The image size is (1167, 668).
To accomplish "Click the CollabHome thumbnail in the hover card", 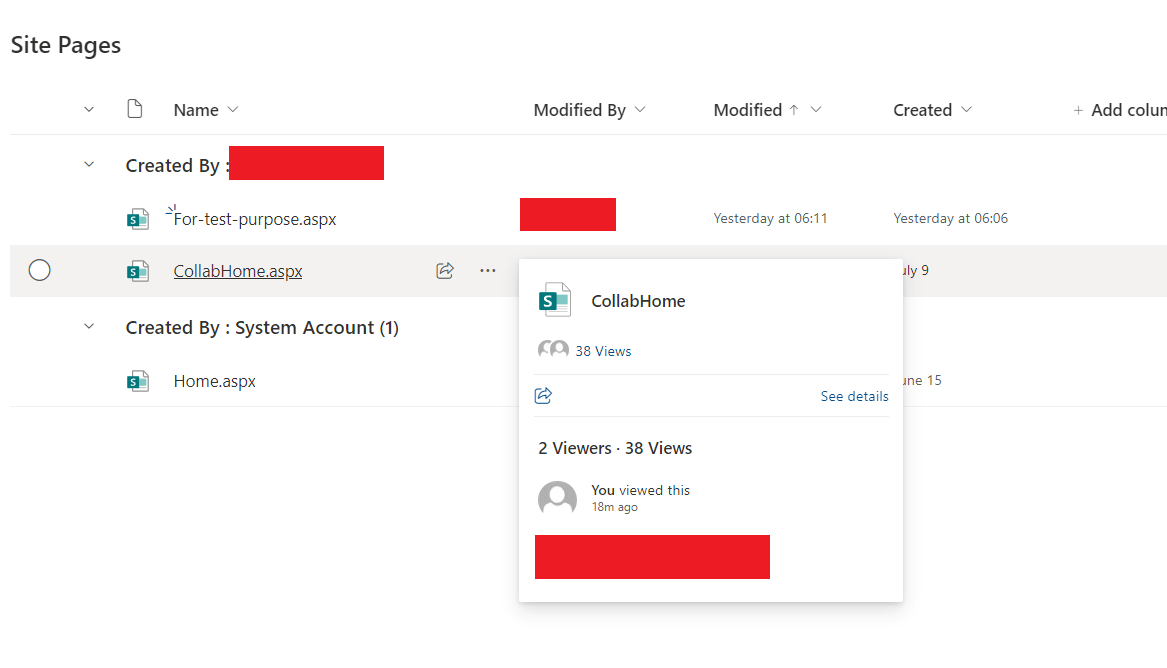I will pyautogui.click(x=554, y=299).
